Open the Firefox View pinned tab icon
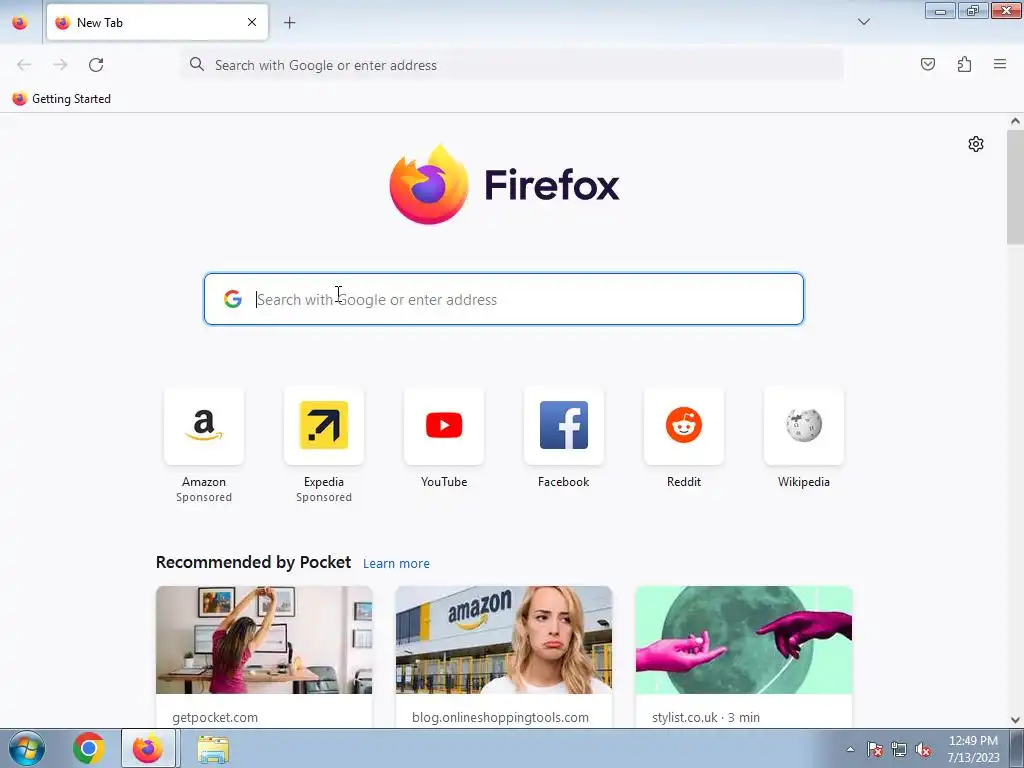Image resolution: width=1024 pixels, height=768 pixels. [20, 22]
